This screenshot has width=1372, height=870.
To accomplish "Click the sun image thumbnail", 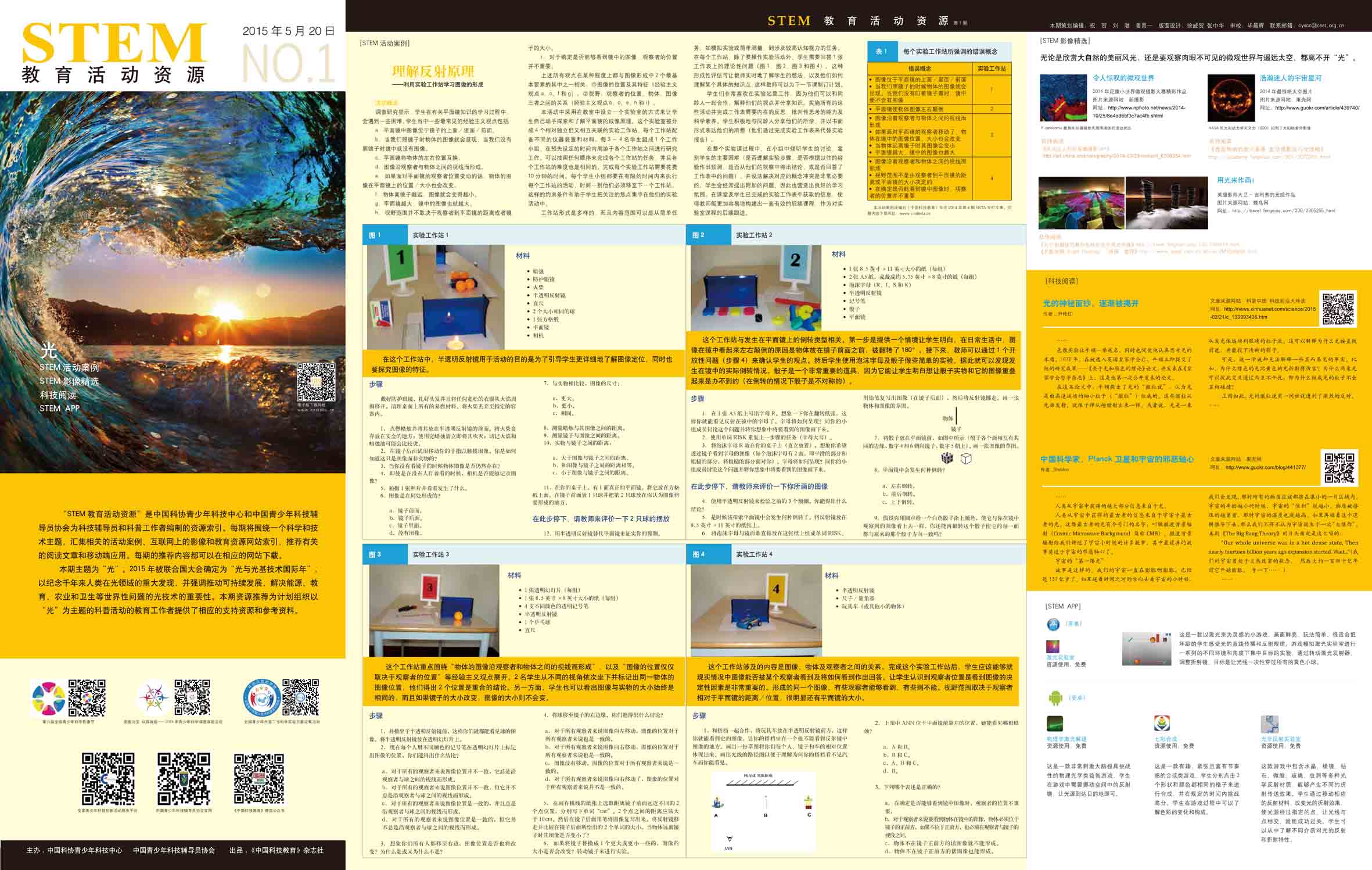I will click(x=1231, y=98).
